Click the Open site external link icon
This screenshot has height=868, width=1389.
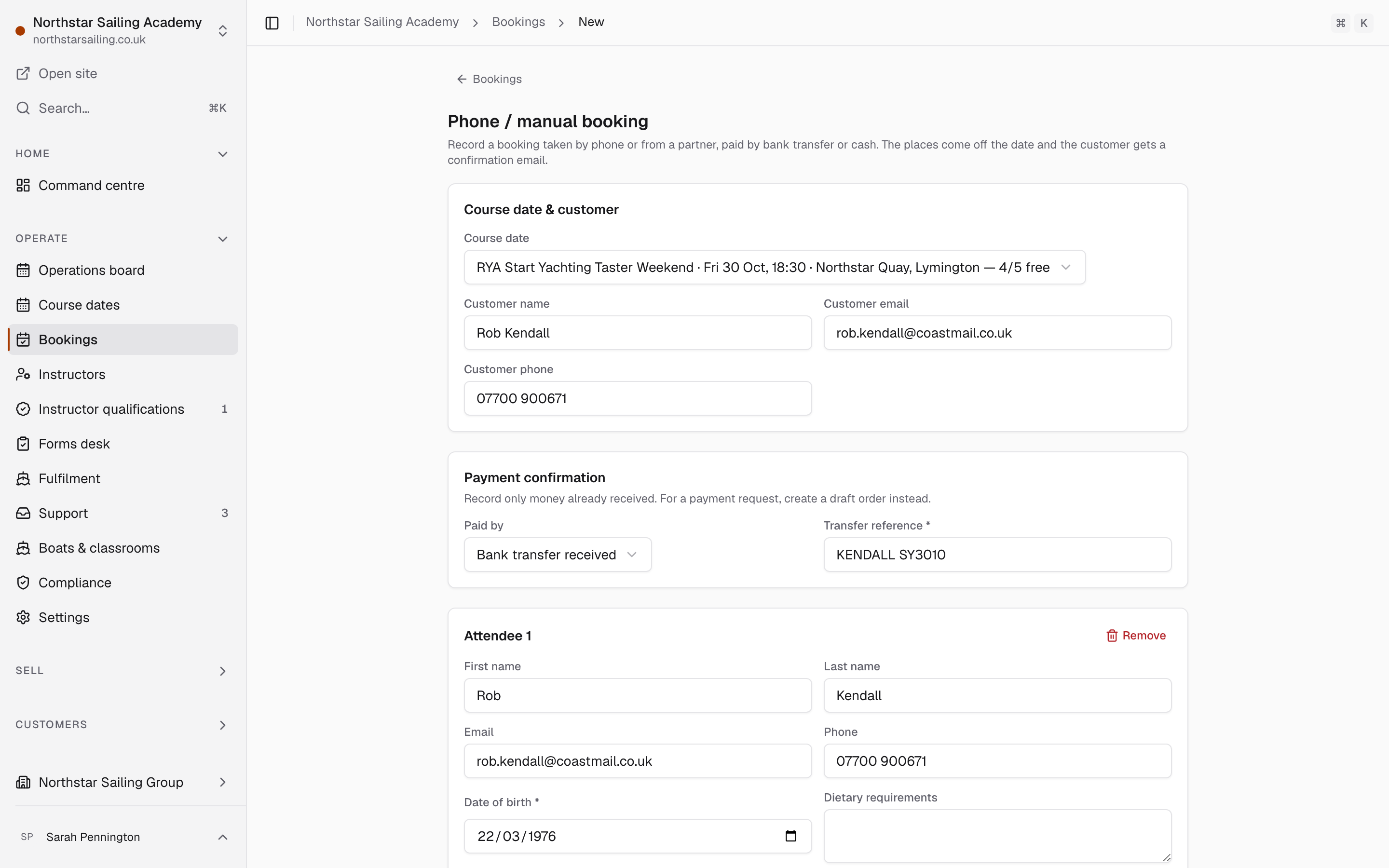23,73
